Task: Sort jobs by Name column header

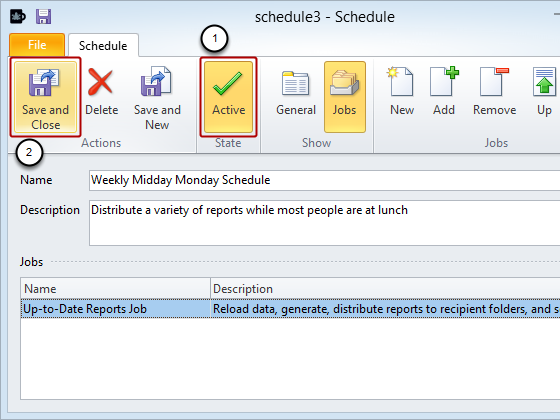Action: coord(115,289)
